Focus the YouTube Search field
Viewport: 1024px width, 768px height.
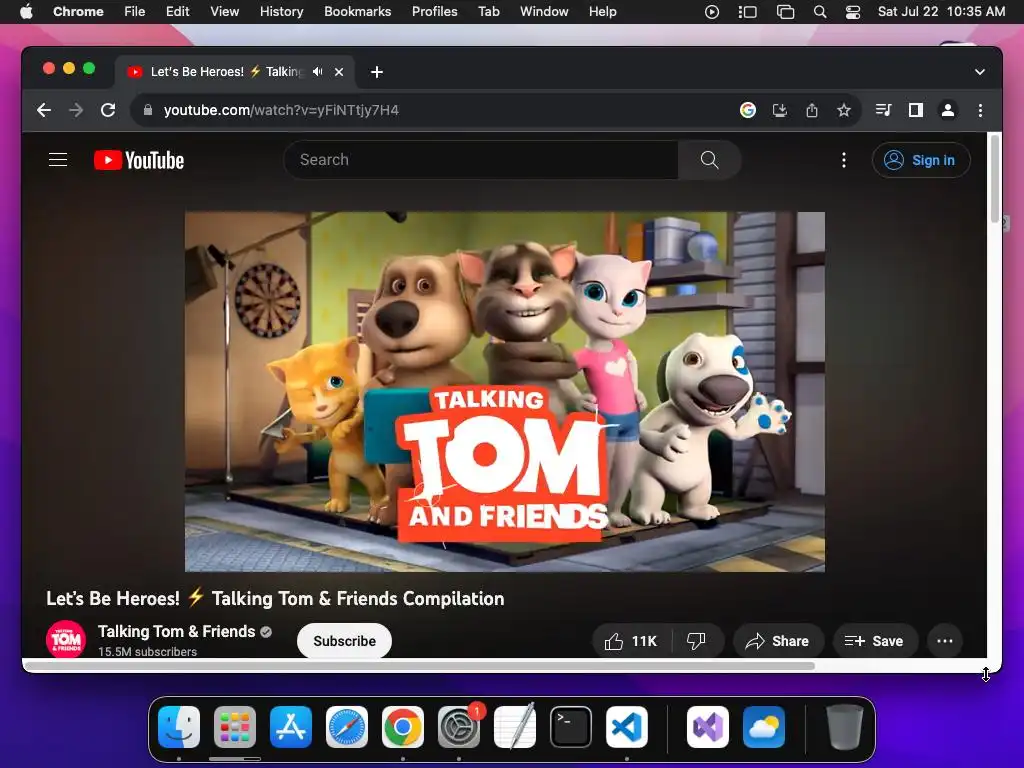click(481, 160)
